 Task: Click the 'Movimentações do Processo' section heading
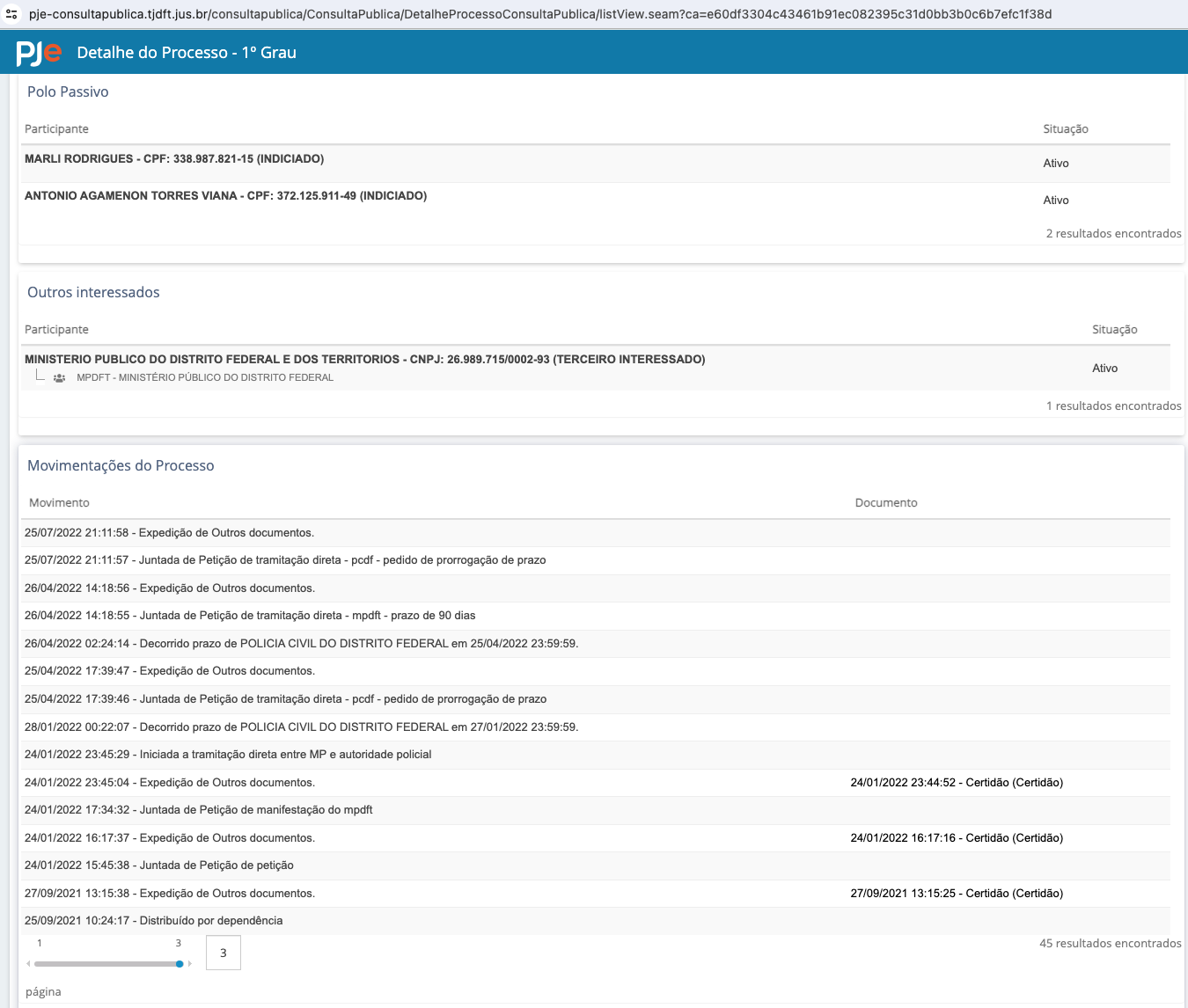click(121, 466)
